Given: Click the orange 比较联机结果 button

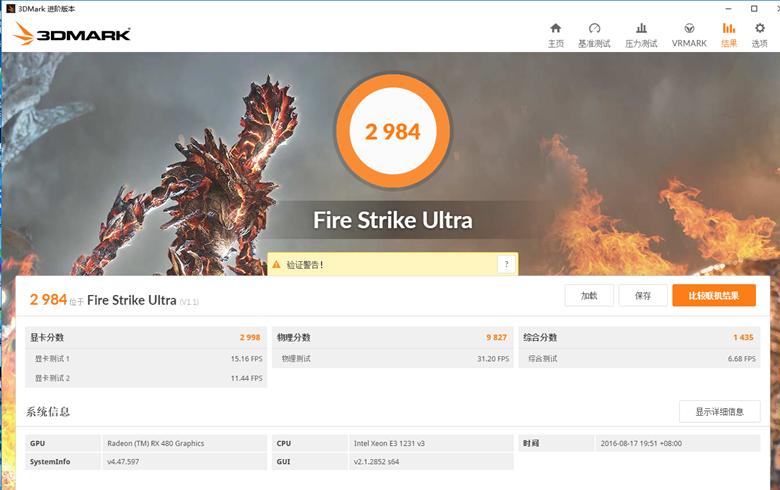Looking at the screenshot, I should point(714,296).
